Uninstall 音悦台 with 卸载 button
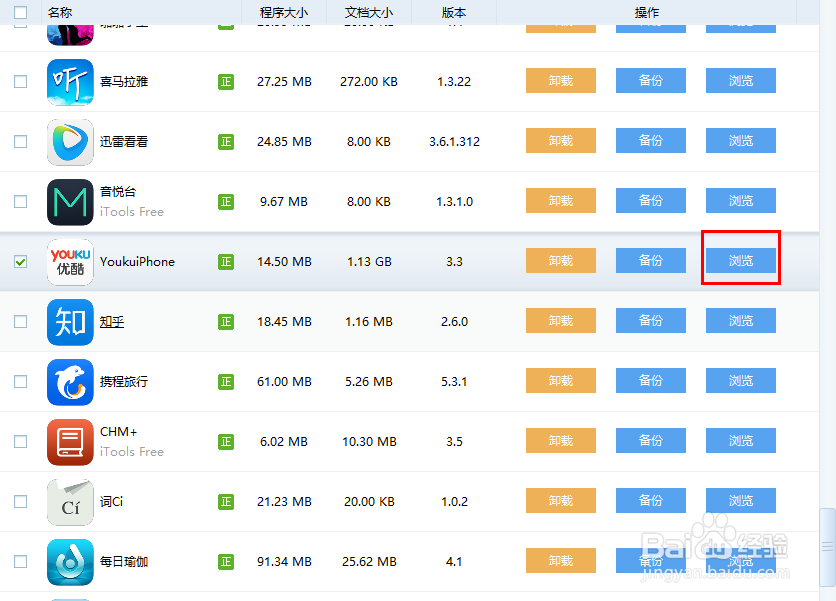Image resolution: width=836 pixels, height=601 pixels. (x=561, y=201)
